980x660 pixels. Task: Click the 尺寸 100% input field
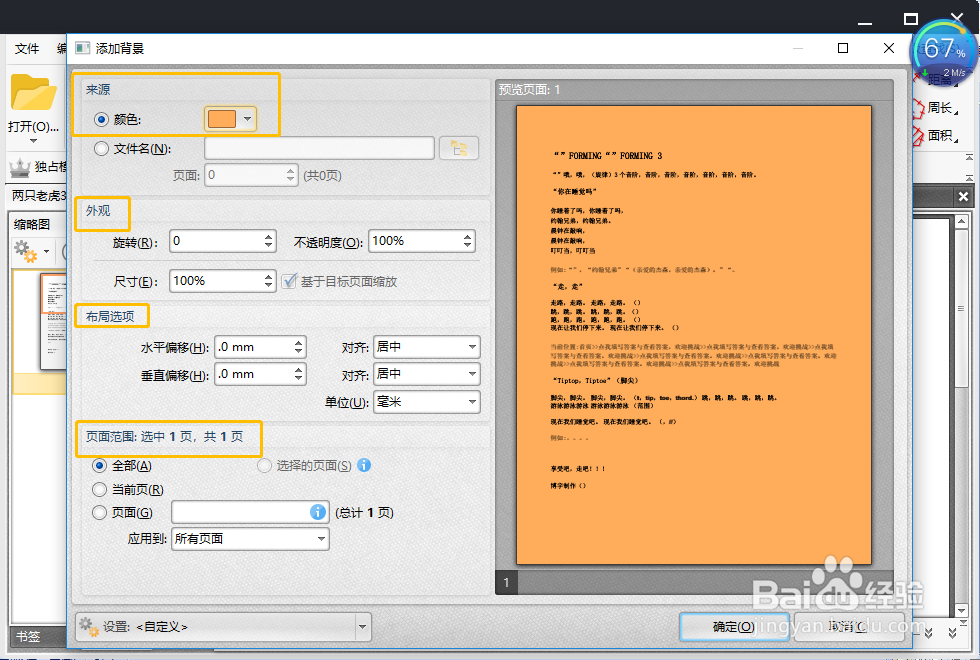[216, 281]
